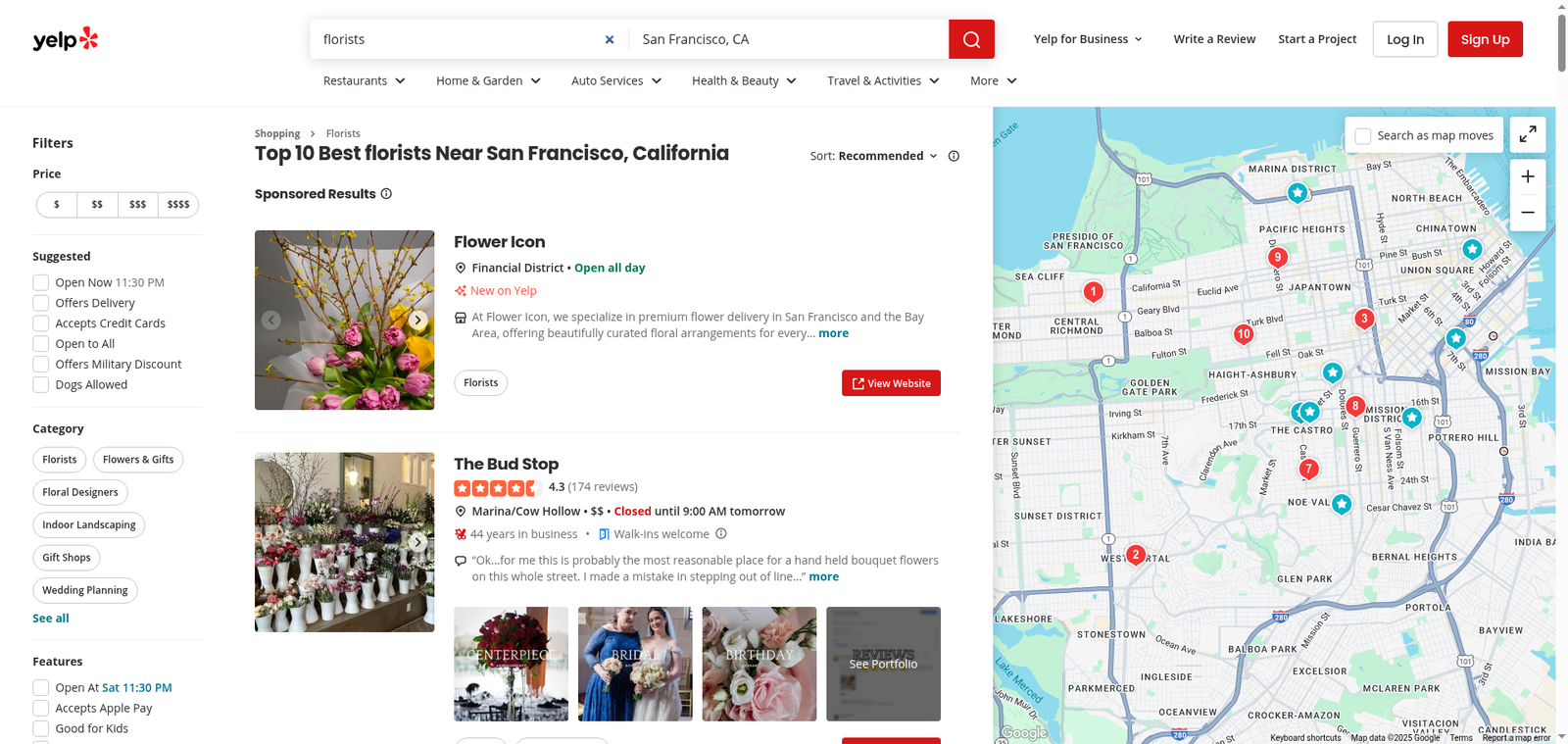The width and height of the screenshot is (1568, 744).
Task: Open the Write a Review link
Action: 1214,39
